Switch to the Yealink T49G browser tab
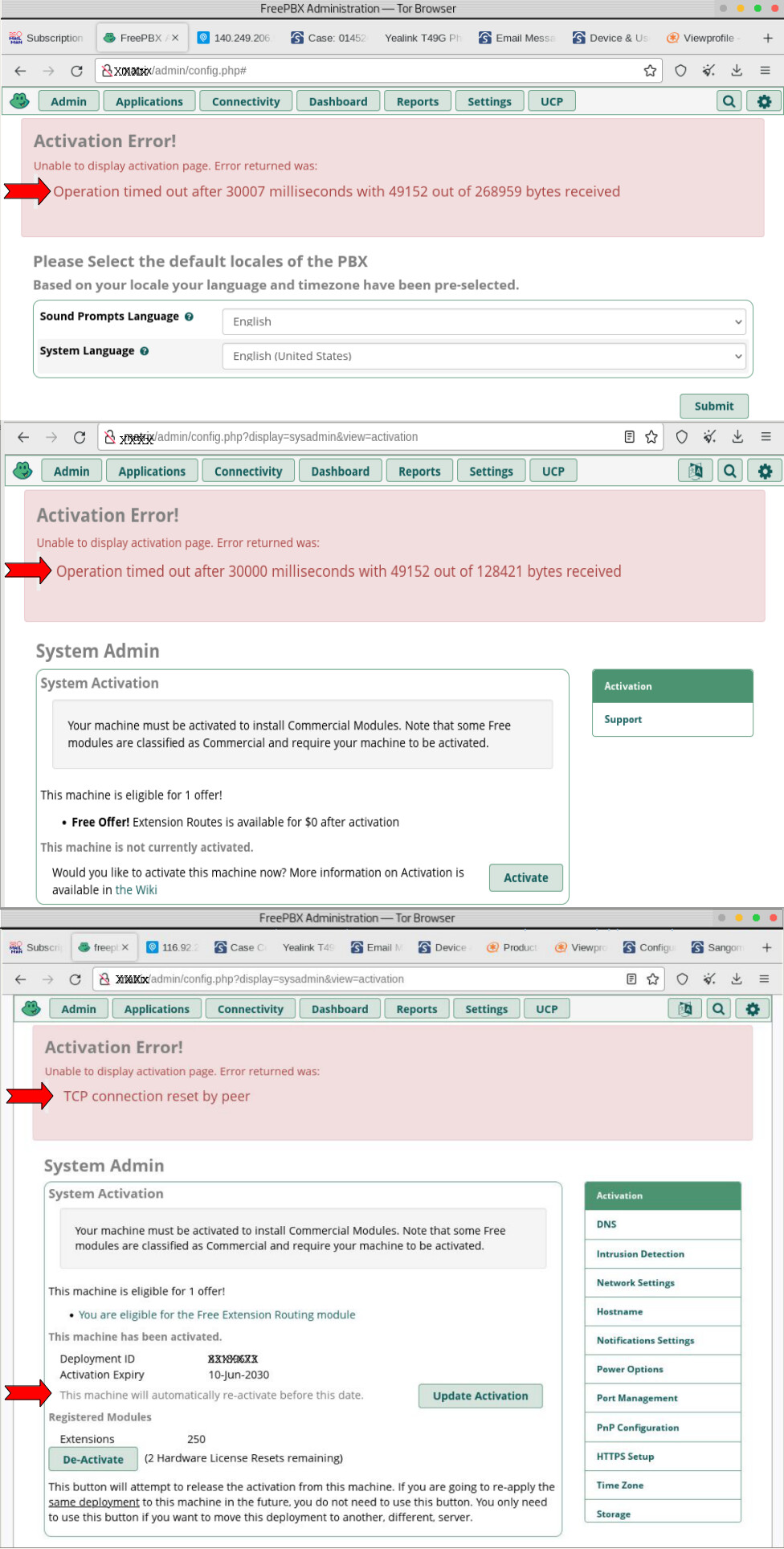Viewport: 784px width, 1549px height. [x=422, y=38]
